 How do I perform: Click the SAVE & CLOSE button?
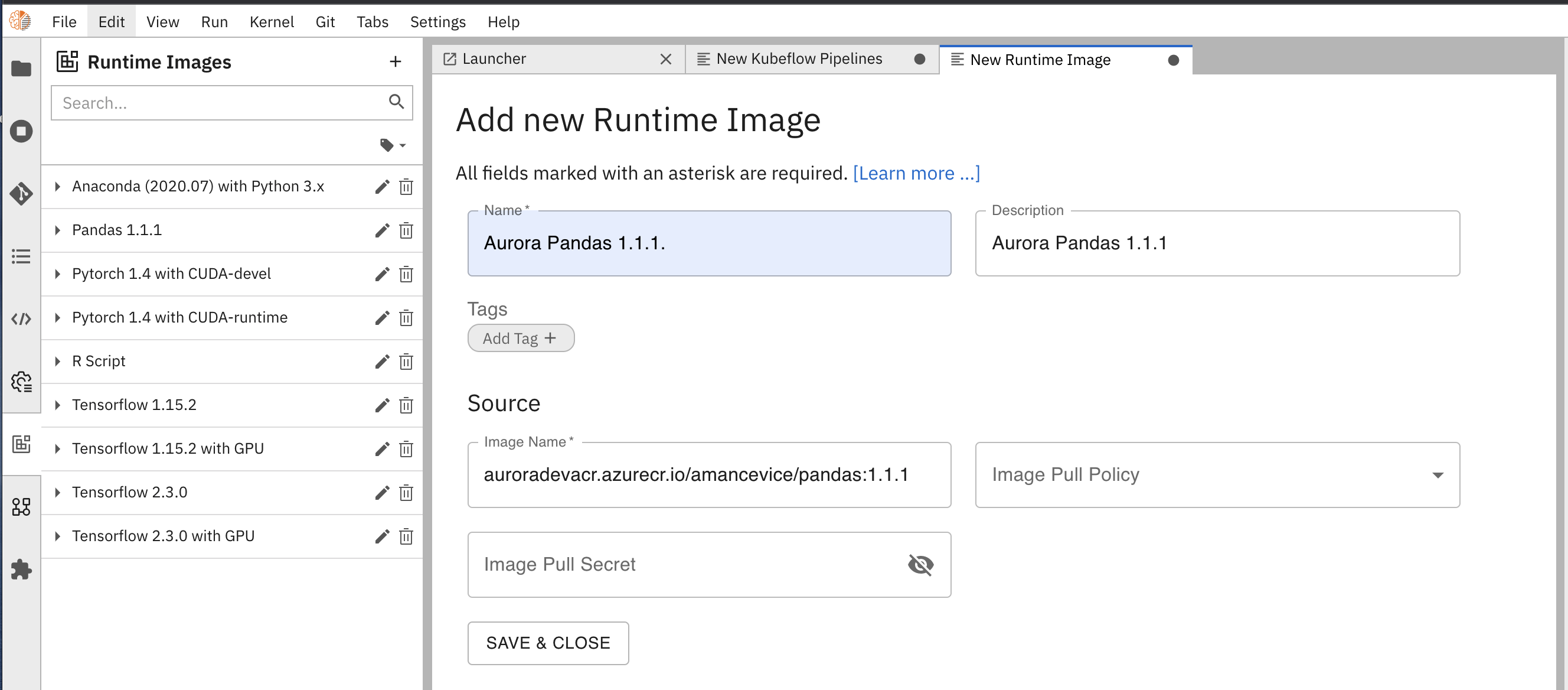pyautogui.click(x=547, y=643)
